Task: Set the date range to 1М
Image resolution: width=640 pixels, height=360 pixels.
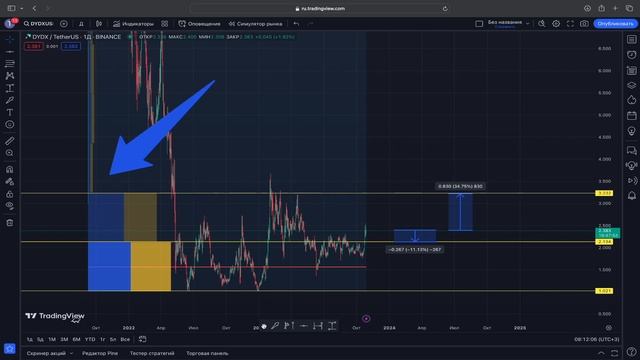Action: (x=52, y=339)
